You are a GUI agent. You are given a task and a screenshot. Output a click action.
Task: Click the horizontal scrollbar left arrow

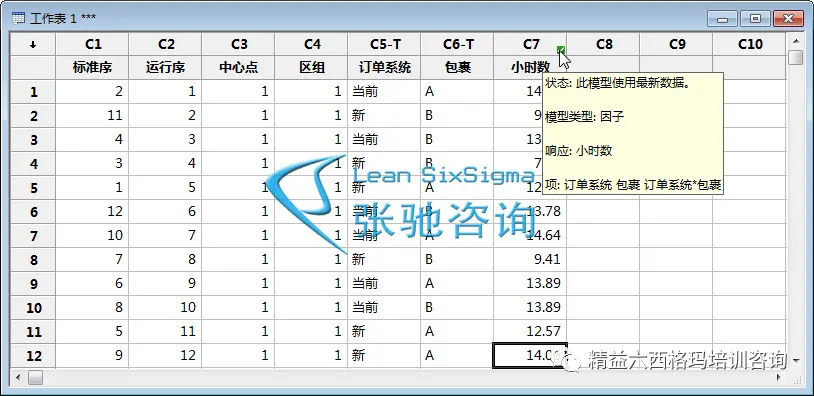(x=18, y=377)
